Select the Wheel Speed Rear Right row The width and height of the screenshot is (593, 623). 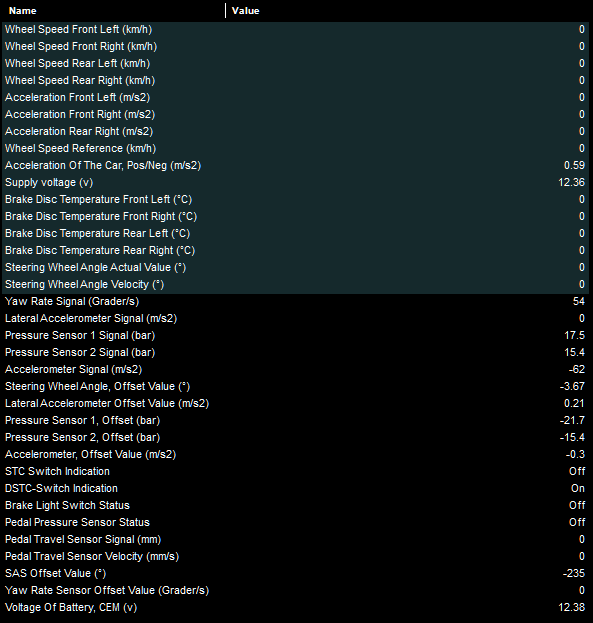click(x=296, y=80)
